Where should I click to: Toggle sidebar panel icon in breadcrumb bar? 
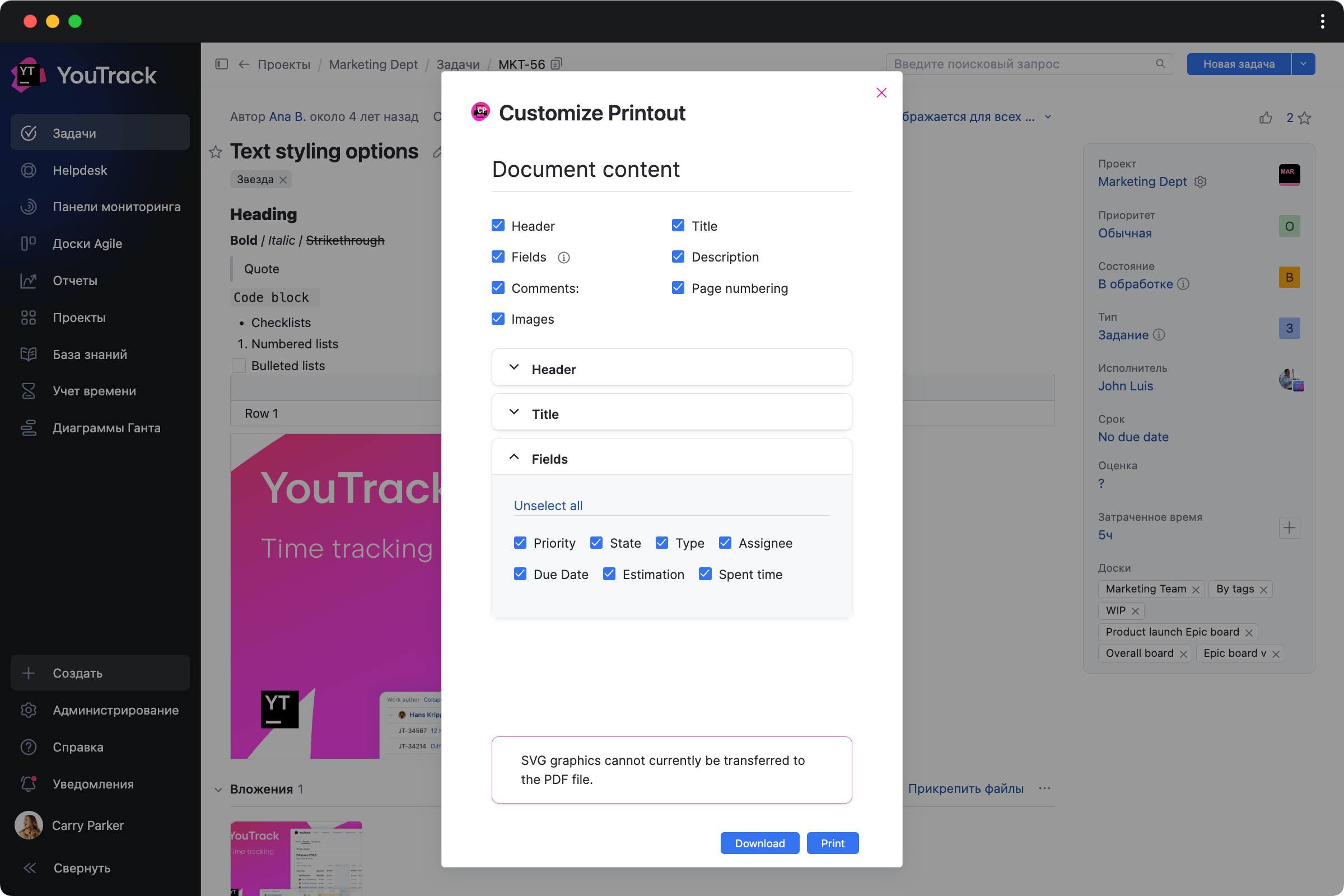pos(222,64)
